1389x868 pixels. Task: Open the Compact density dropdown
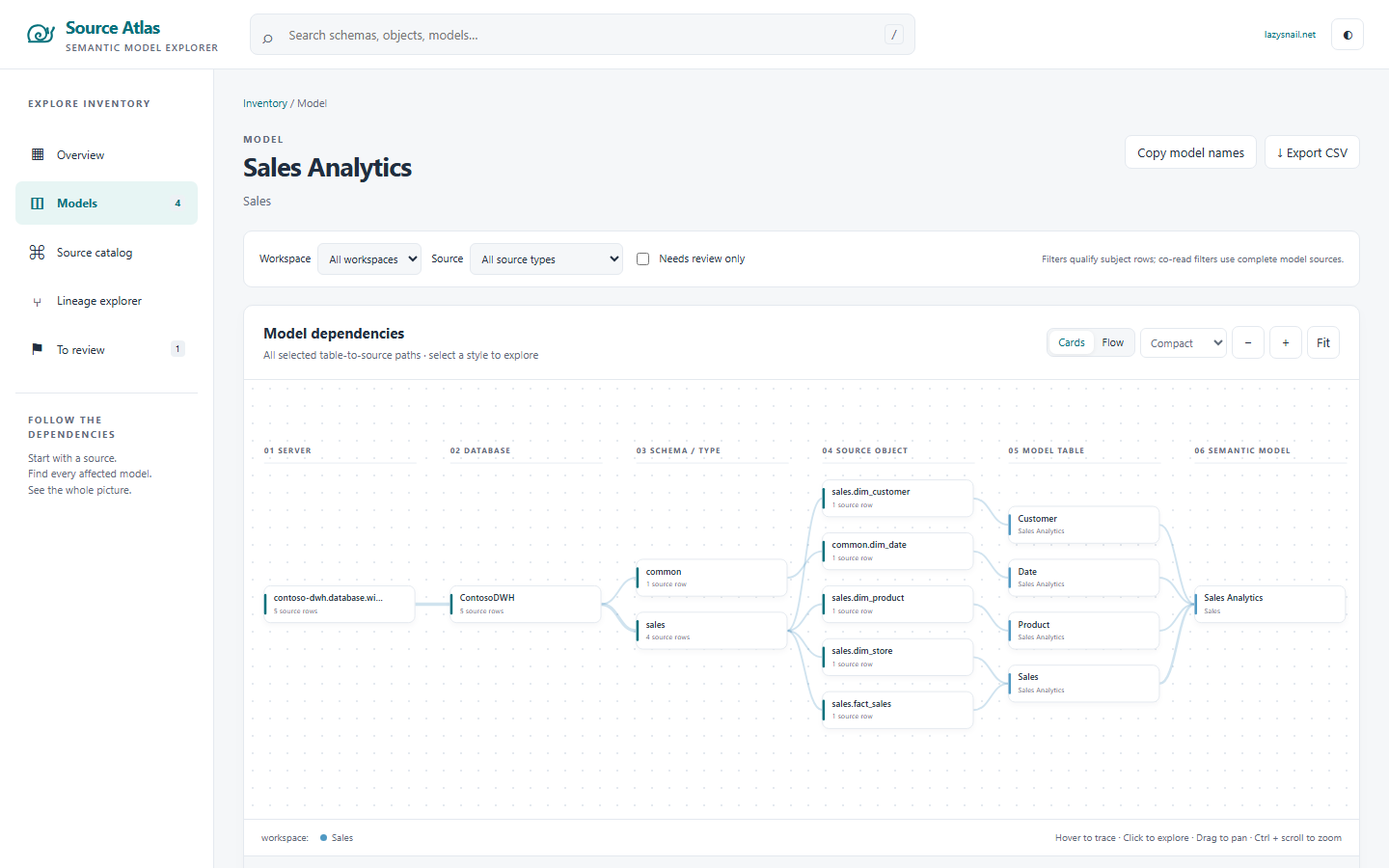point(1184,342)
